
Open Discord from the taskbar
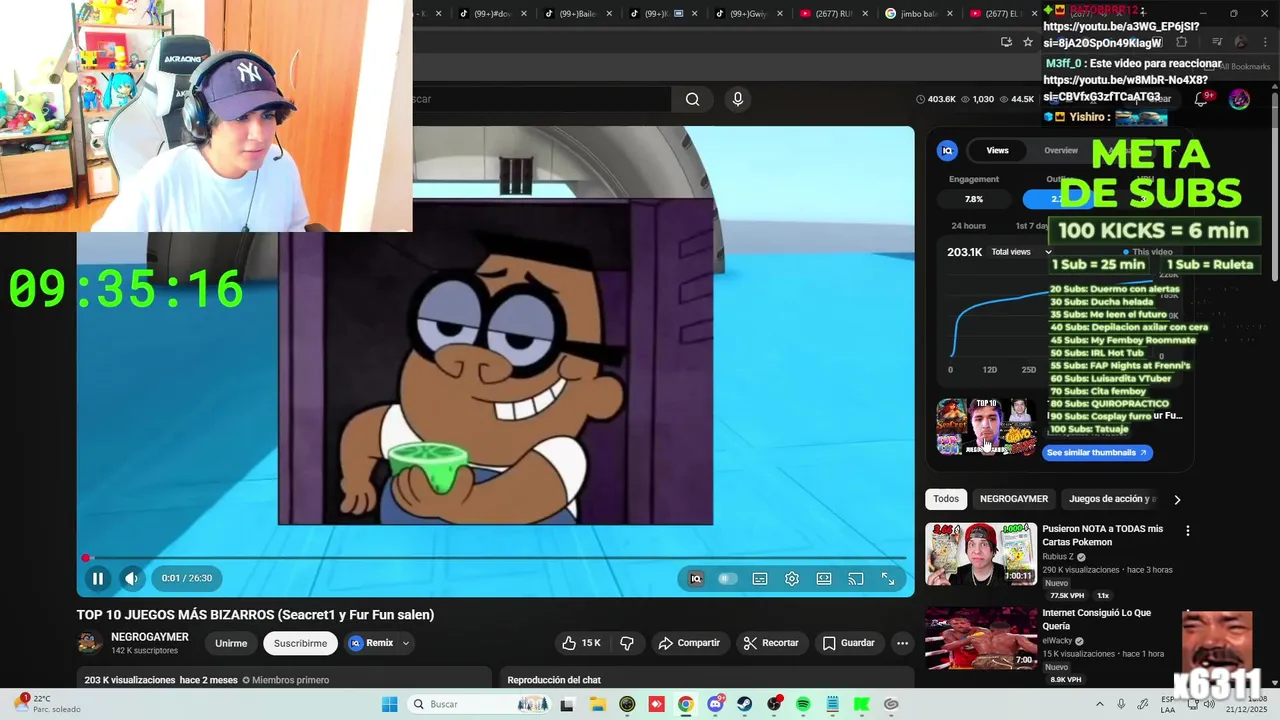(715, 704)
